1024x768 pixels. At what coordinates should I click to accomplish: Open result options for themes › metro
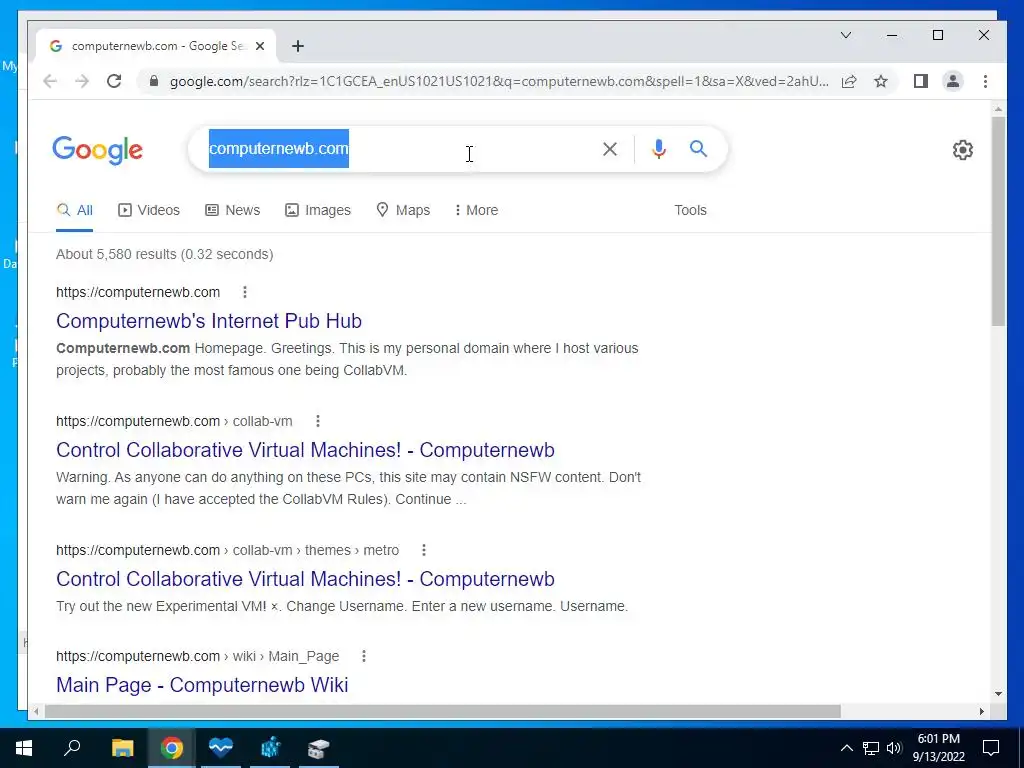[424, 550]
